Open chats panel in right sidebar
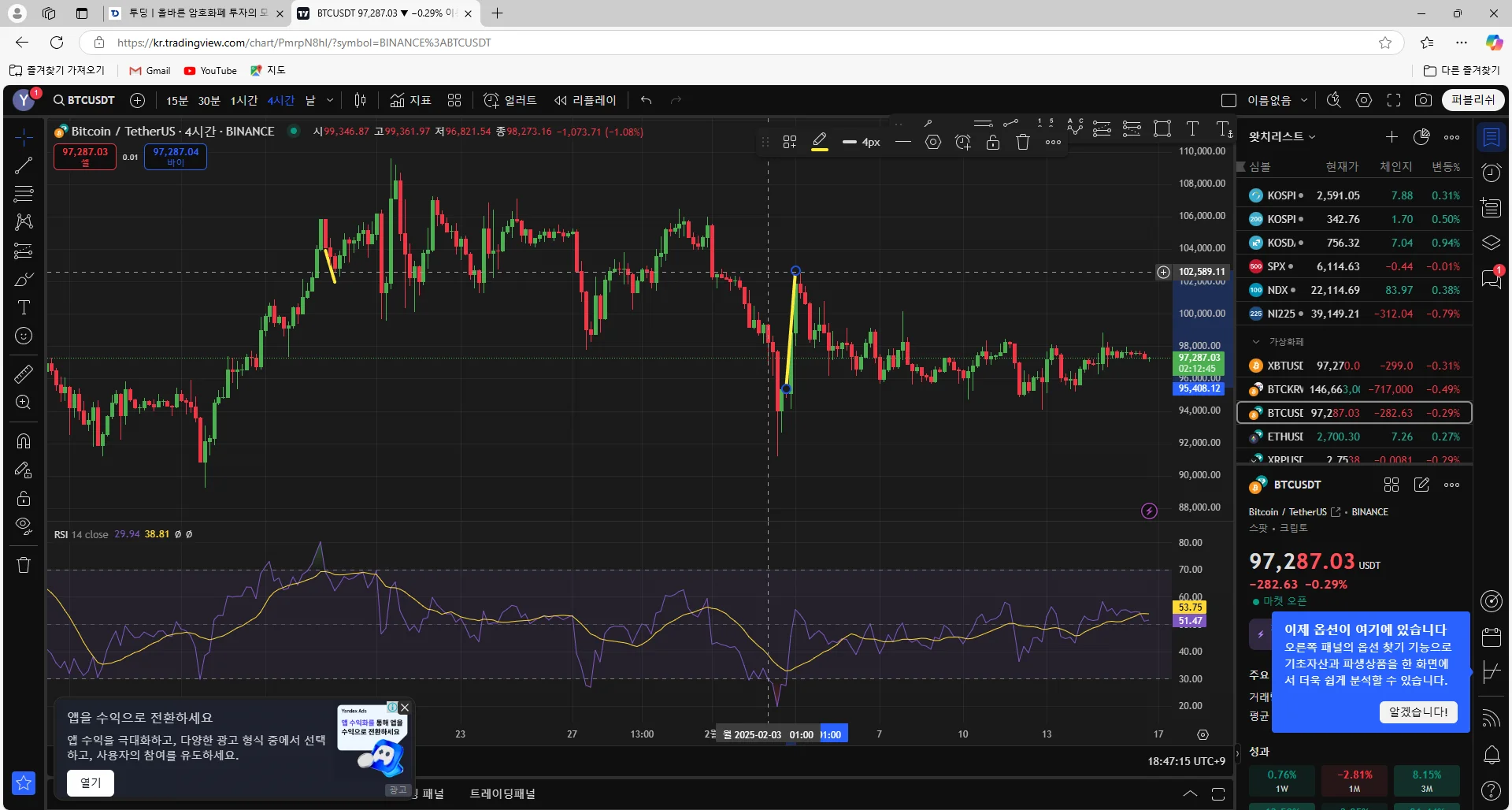This screenshot has height=810, width=1512. point(1492,278)
